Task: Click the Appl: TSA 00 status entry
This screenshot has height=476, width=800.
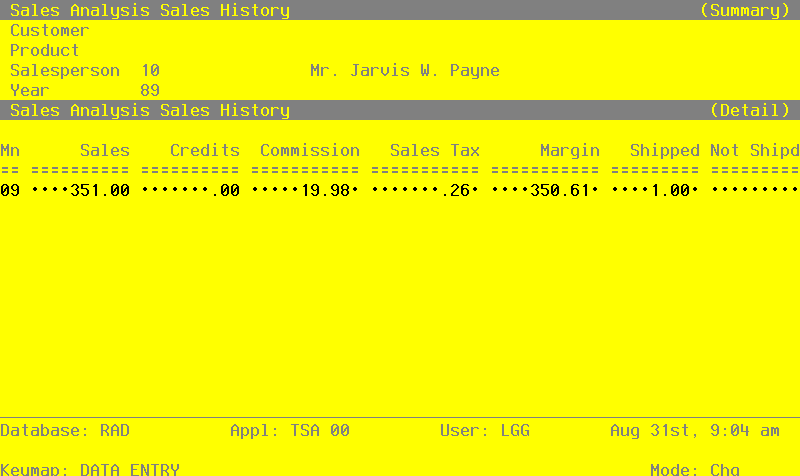Action: 290,431
